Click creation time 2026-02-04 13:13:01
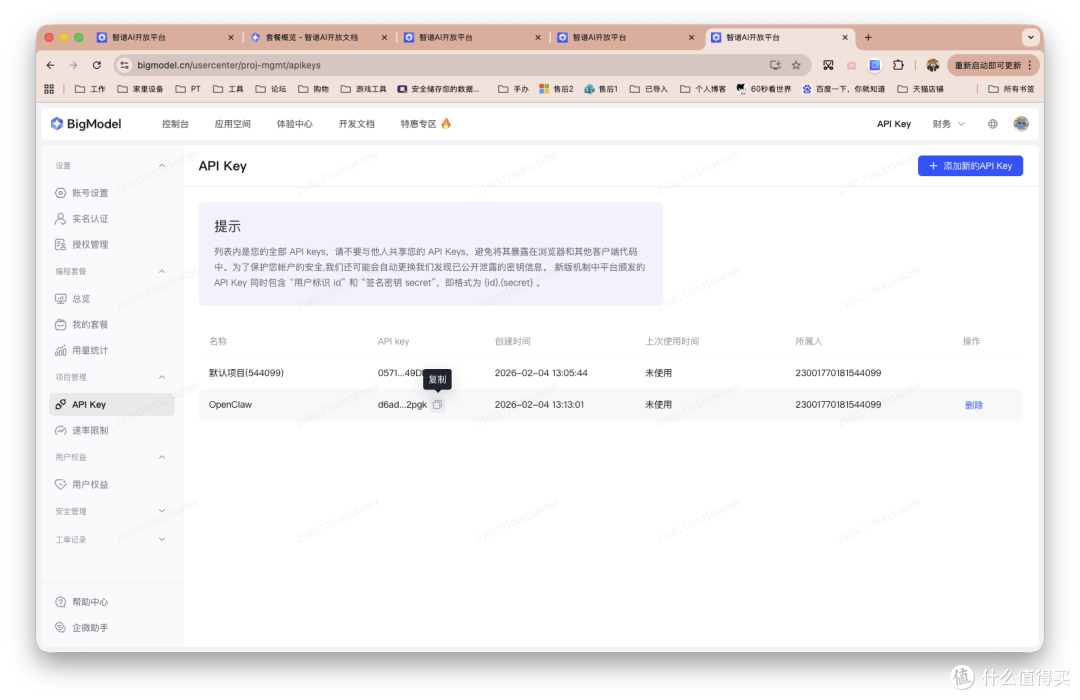The height and width of the screenshot is (700, 1080). pos(539,405)
